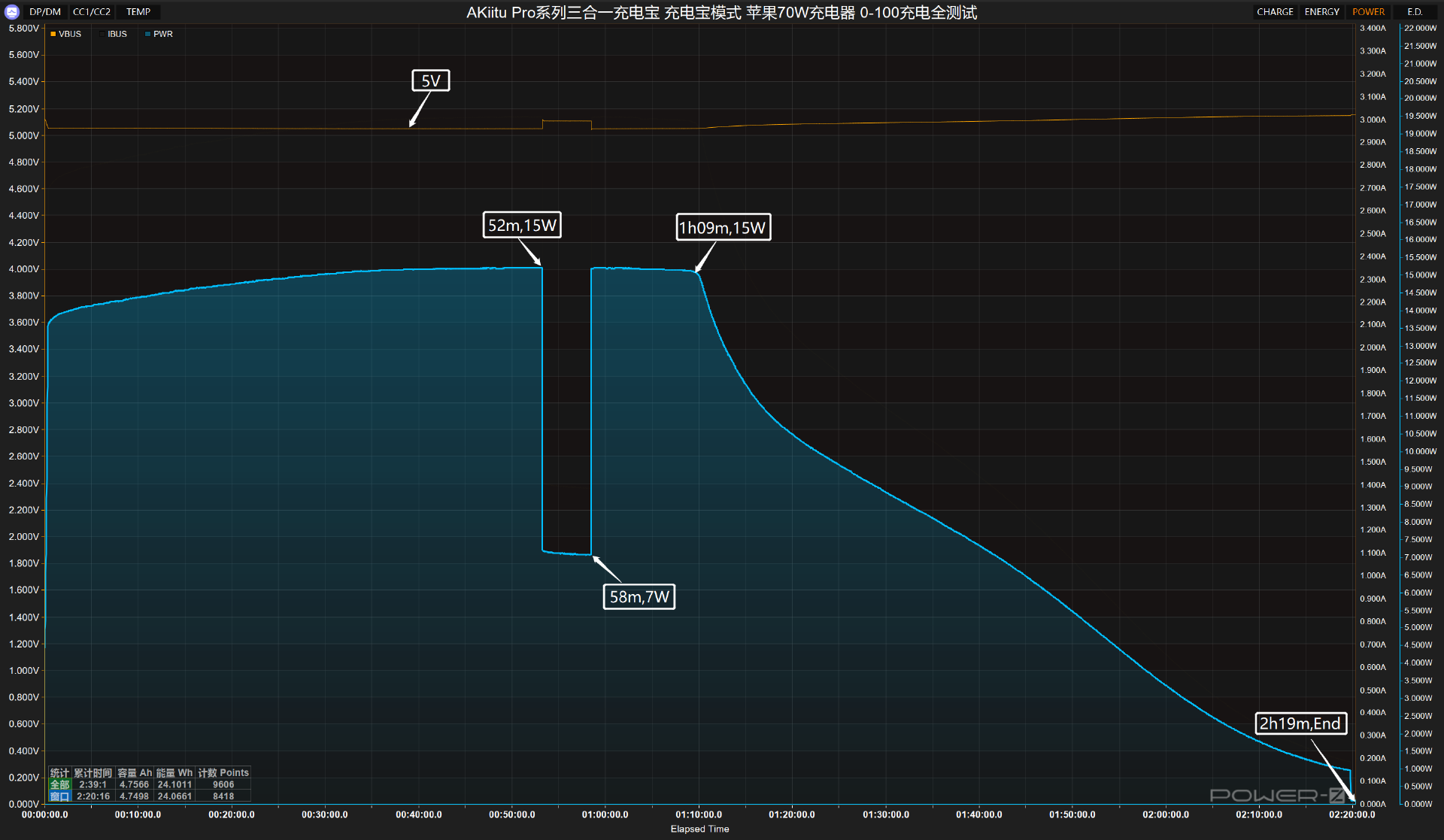Select the 窗口 statistics row label
1444x840 pixels.
click(x=59, y=796)
